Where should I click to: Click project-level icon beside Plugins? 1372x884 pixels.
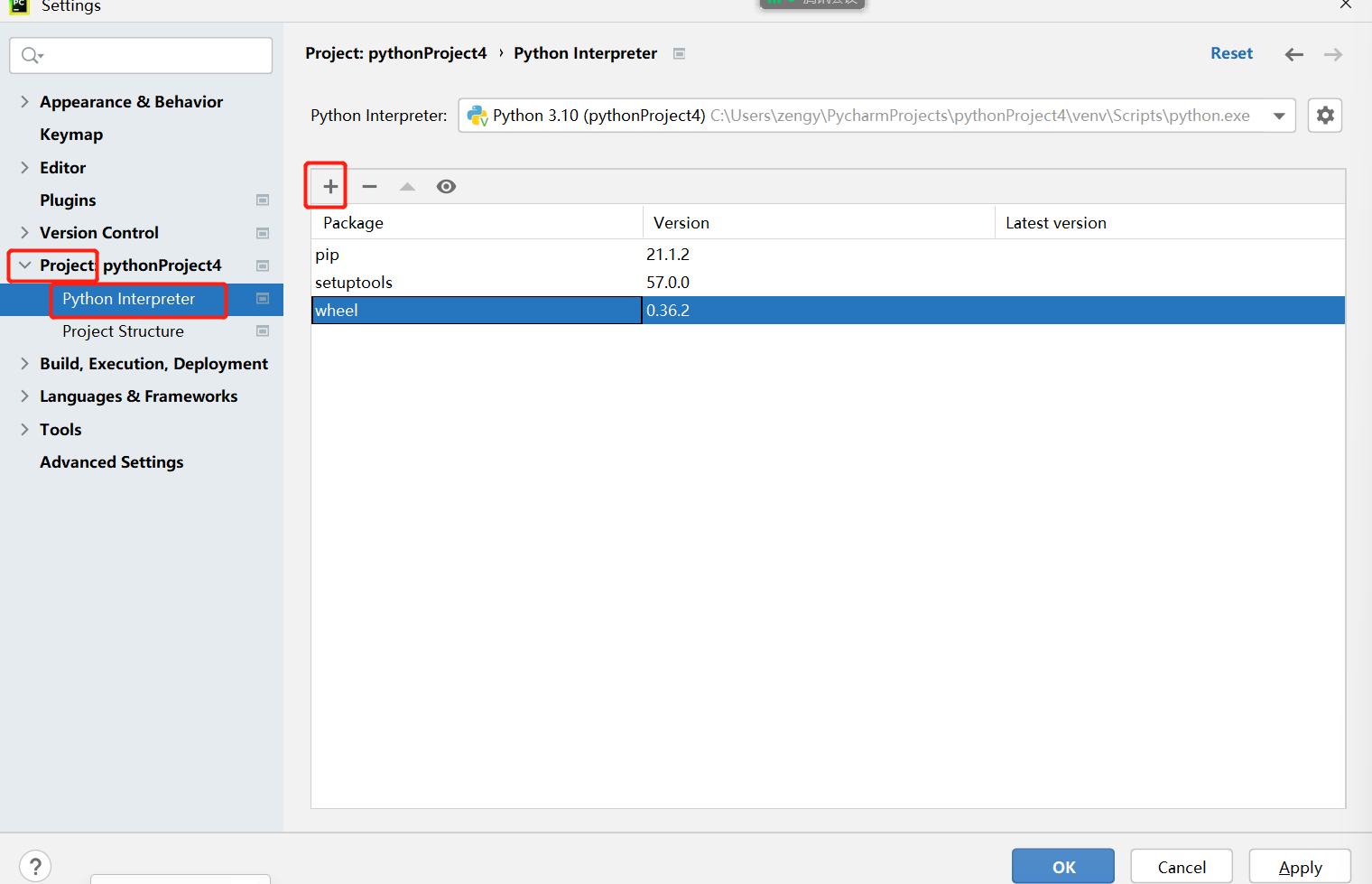(x=263, y=200)
